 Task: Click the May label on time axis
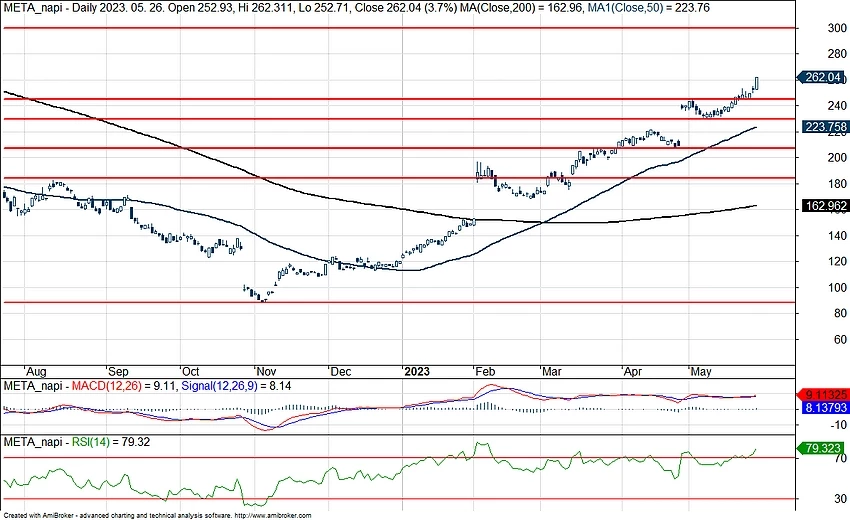(700, 372)
